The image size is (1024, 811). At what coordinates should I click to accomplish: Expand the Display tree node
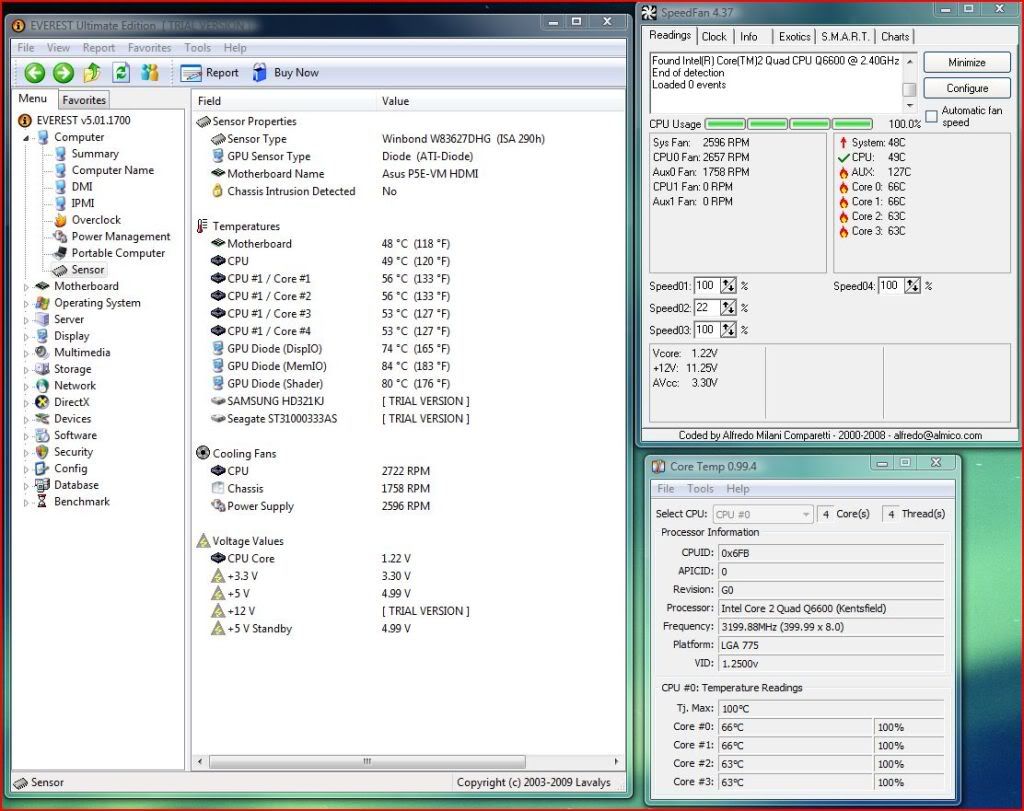pyautogui.click(x=26, y=337)
